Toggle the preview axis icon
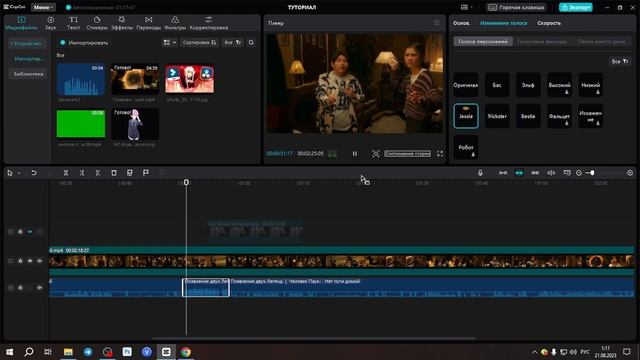 [551, 173]
